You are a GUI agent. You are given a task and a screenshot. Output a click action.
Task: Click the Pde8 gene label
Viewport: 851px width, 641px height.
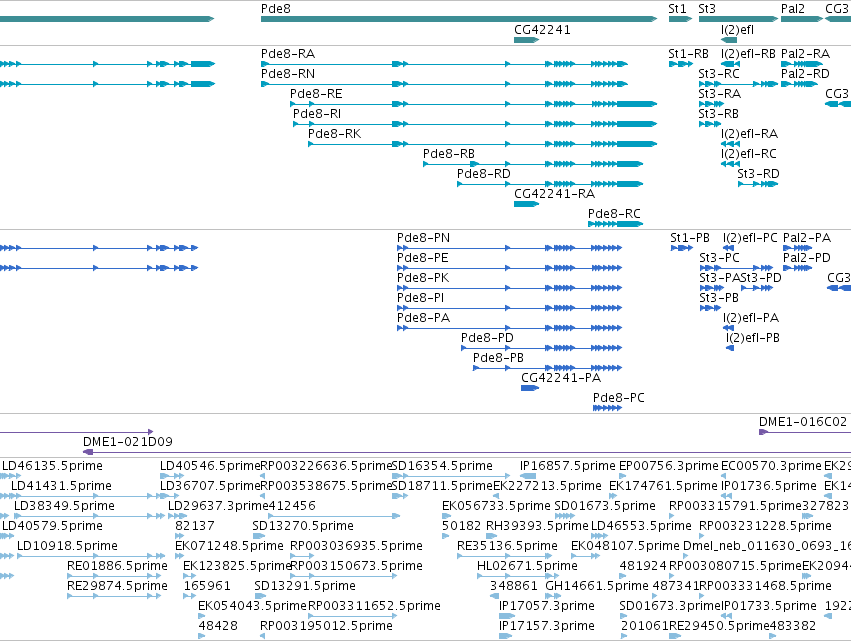276,9
